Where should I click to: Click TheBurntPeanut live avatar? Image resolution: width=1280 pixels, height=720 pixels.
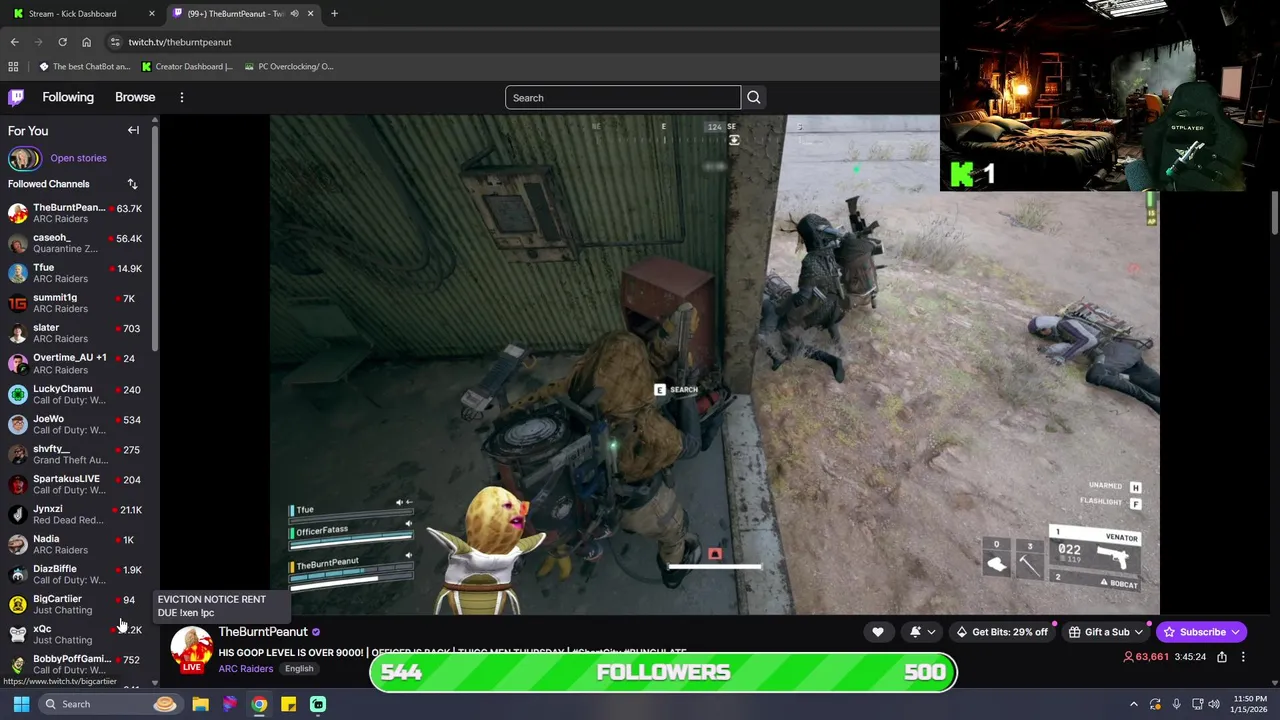[191, 650]
